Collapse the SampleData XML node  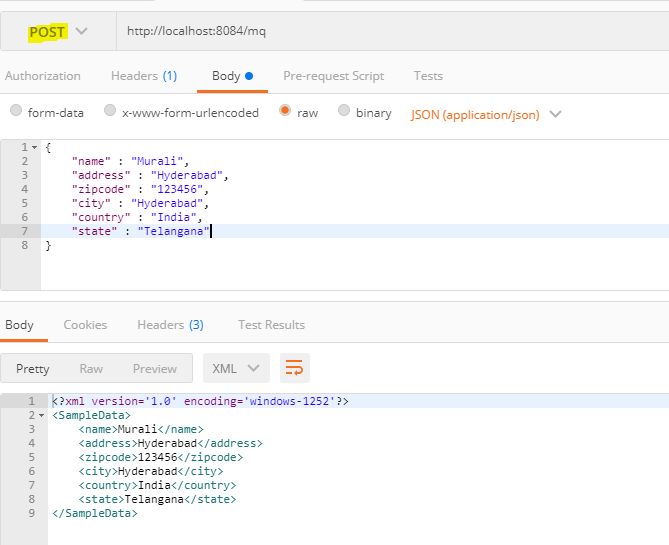(x=41, y=415)
